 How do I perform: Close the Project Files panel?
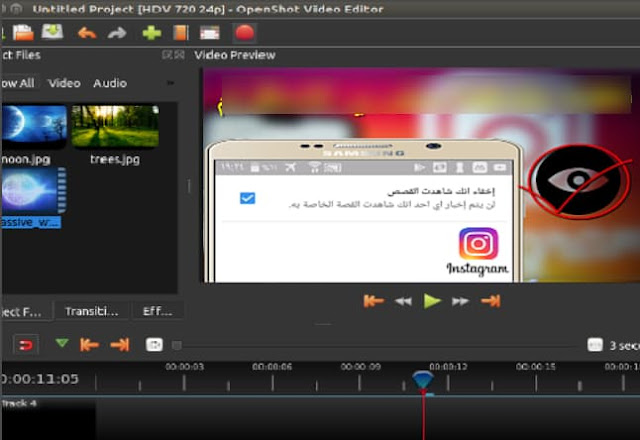coord(179,55)
